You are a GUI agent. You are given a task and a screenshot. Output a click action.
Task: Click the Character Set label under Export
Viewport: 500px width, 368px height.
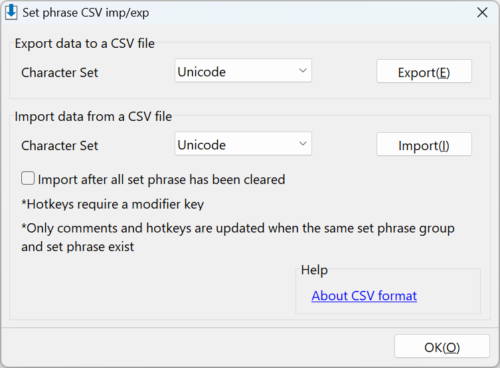60,72
